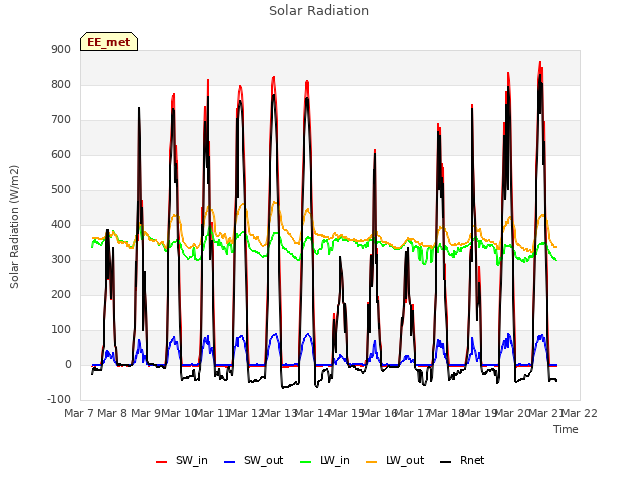The image size is (640, 480).
Task: Click the Mar 13 x-axis tick label
Action: pyautogui.click(x=279, y=413)
